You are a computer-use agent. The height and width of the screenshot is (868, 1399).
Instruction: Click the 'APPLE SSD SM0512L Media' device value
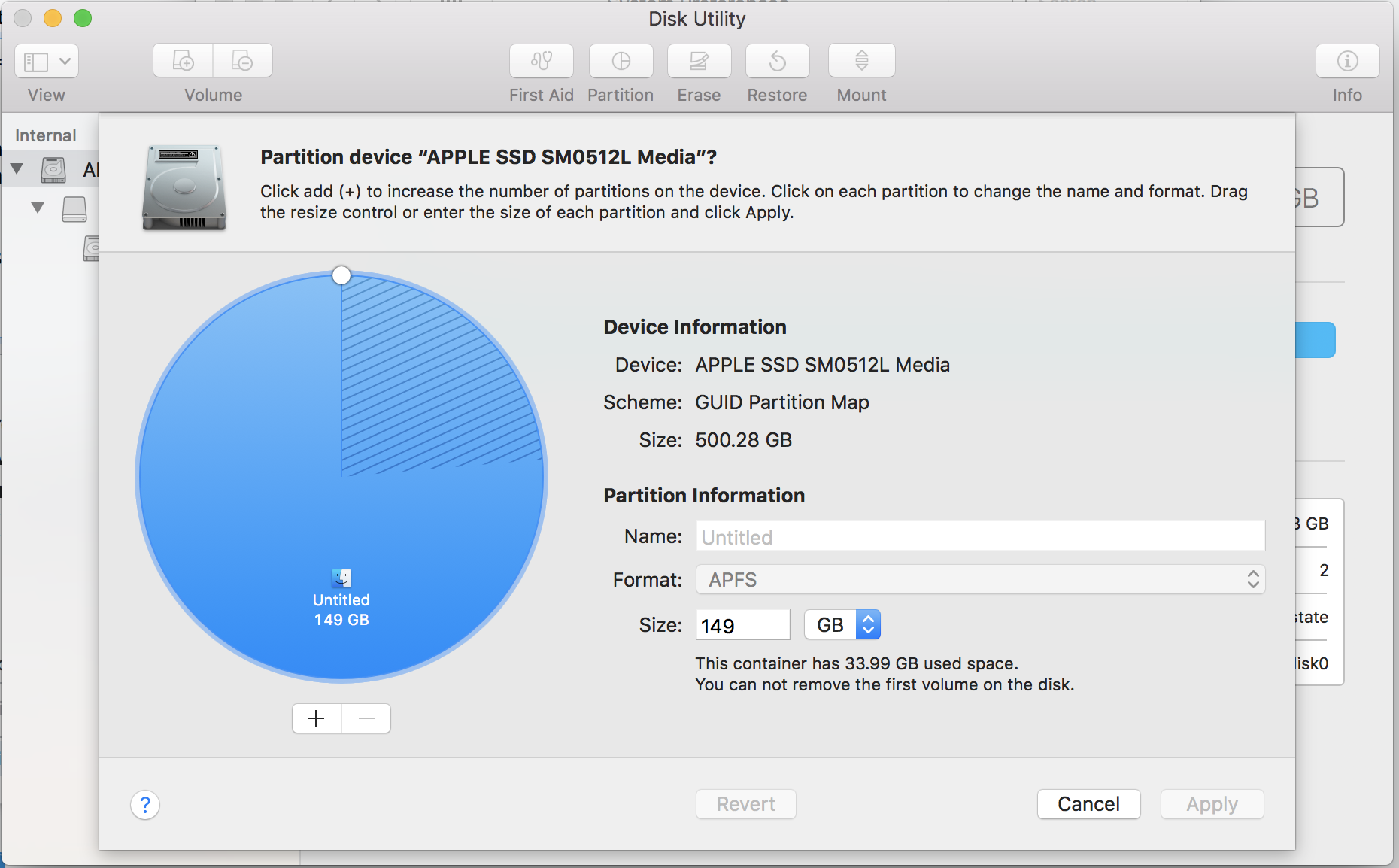[823, 365]
